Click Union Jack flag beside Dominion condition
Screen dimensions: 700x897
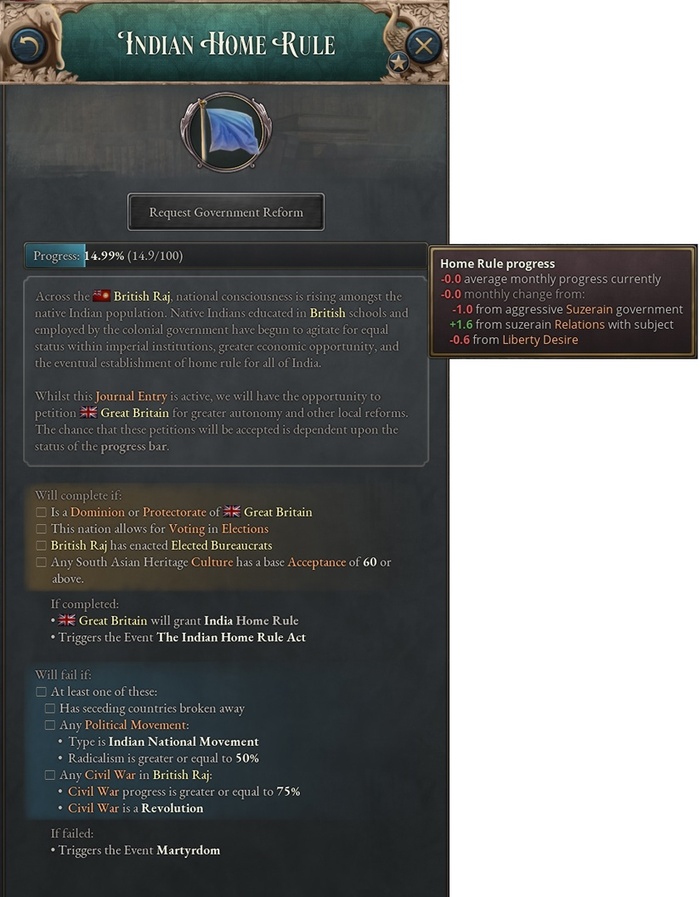[232, 511]
